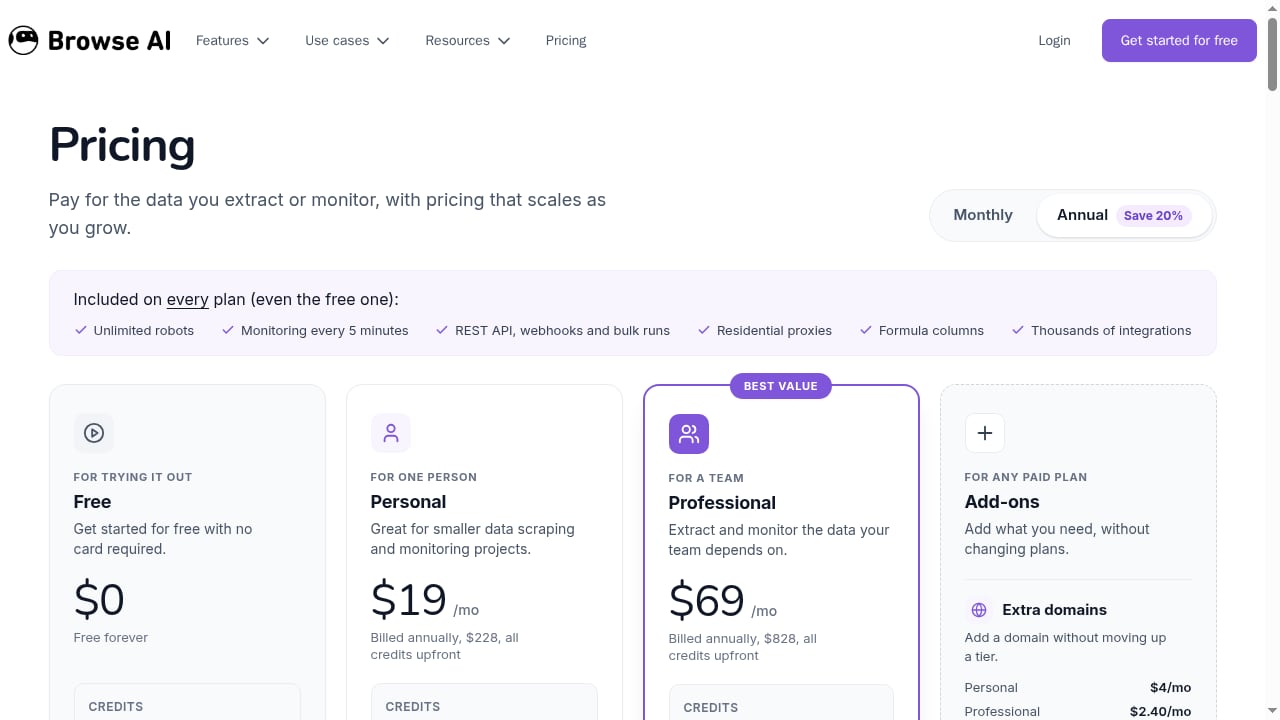The width and height of the screenshot is (1280, 720).
Task: Click the Professional plan team icon
Action: click(x=689, y=434)
